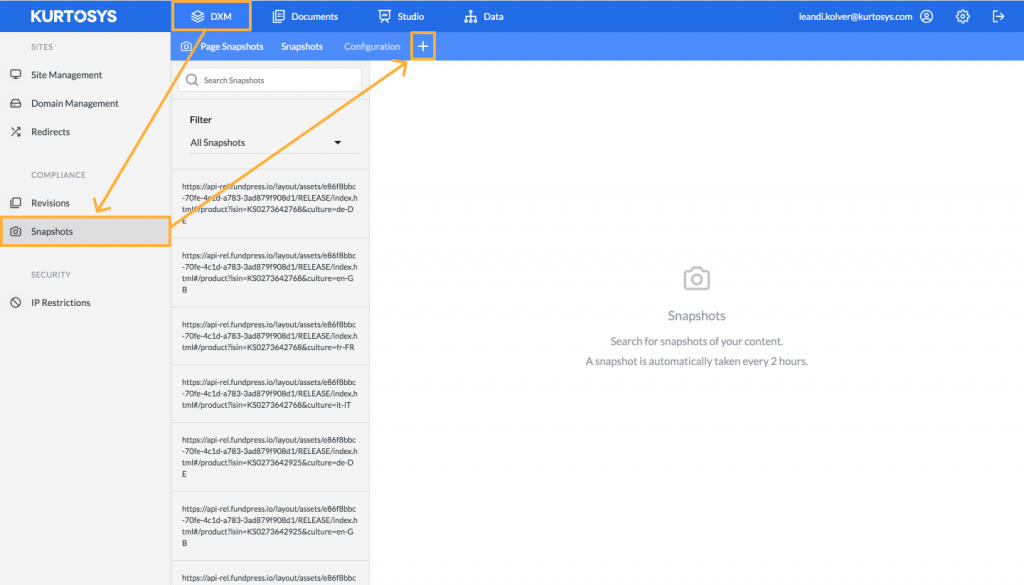Click the plus button to add a snapshot
The width and height of the screenshot is (1024, 585).
coord(423,45)
